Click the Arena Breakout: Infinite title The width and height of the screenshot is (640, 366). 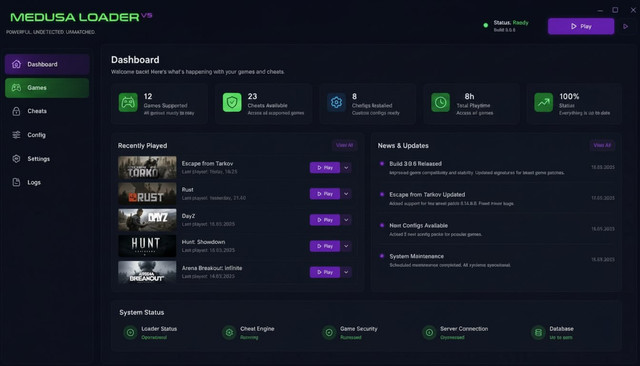(x=212, y=268)
